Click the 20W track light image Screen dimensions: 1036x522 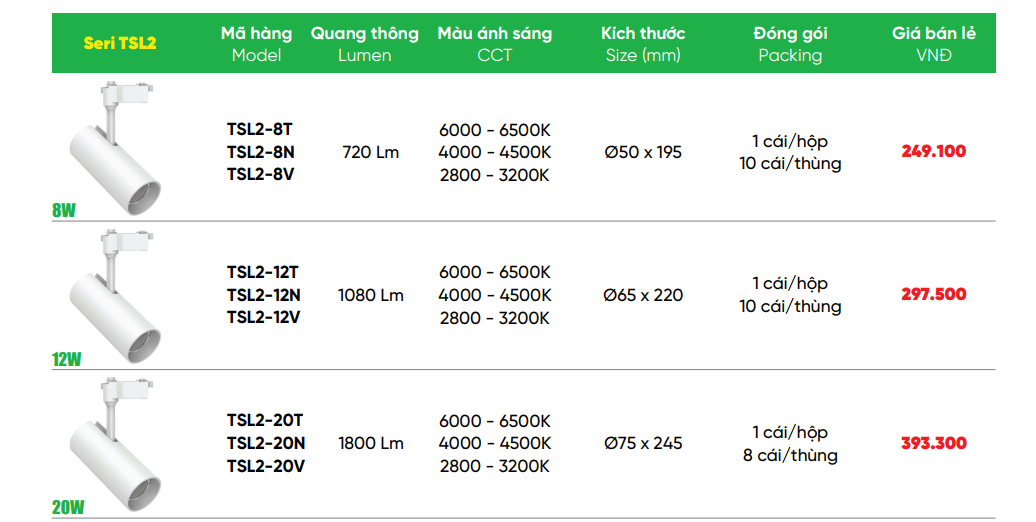[114, 445]
